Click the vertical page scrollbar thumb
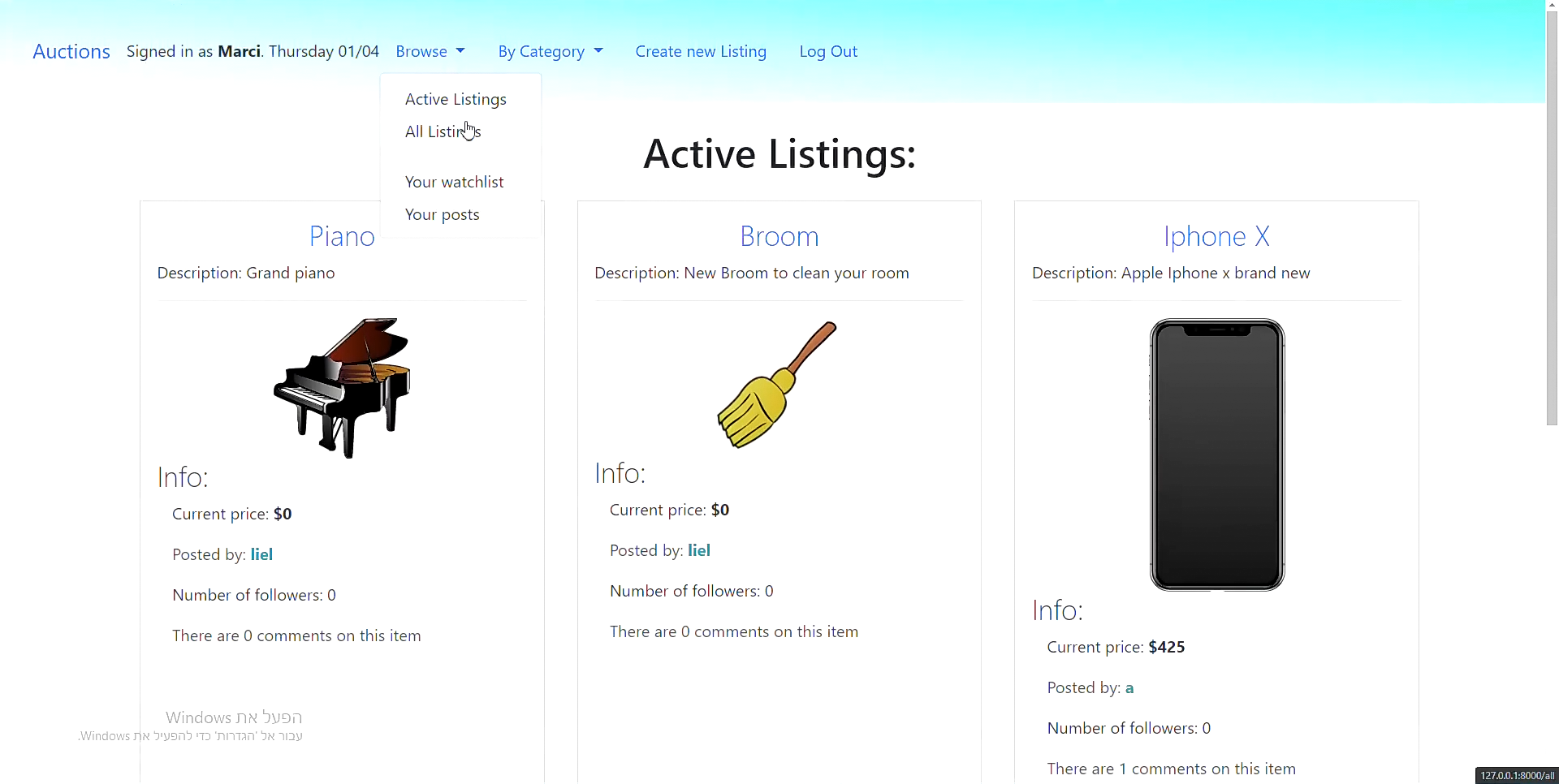Screen dimensions: 1559x784 click(x=1552, y=219)
